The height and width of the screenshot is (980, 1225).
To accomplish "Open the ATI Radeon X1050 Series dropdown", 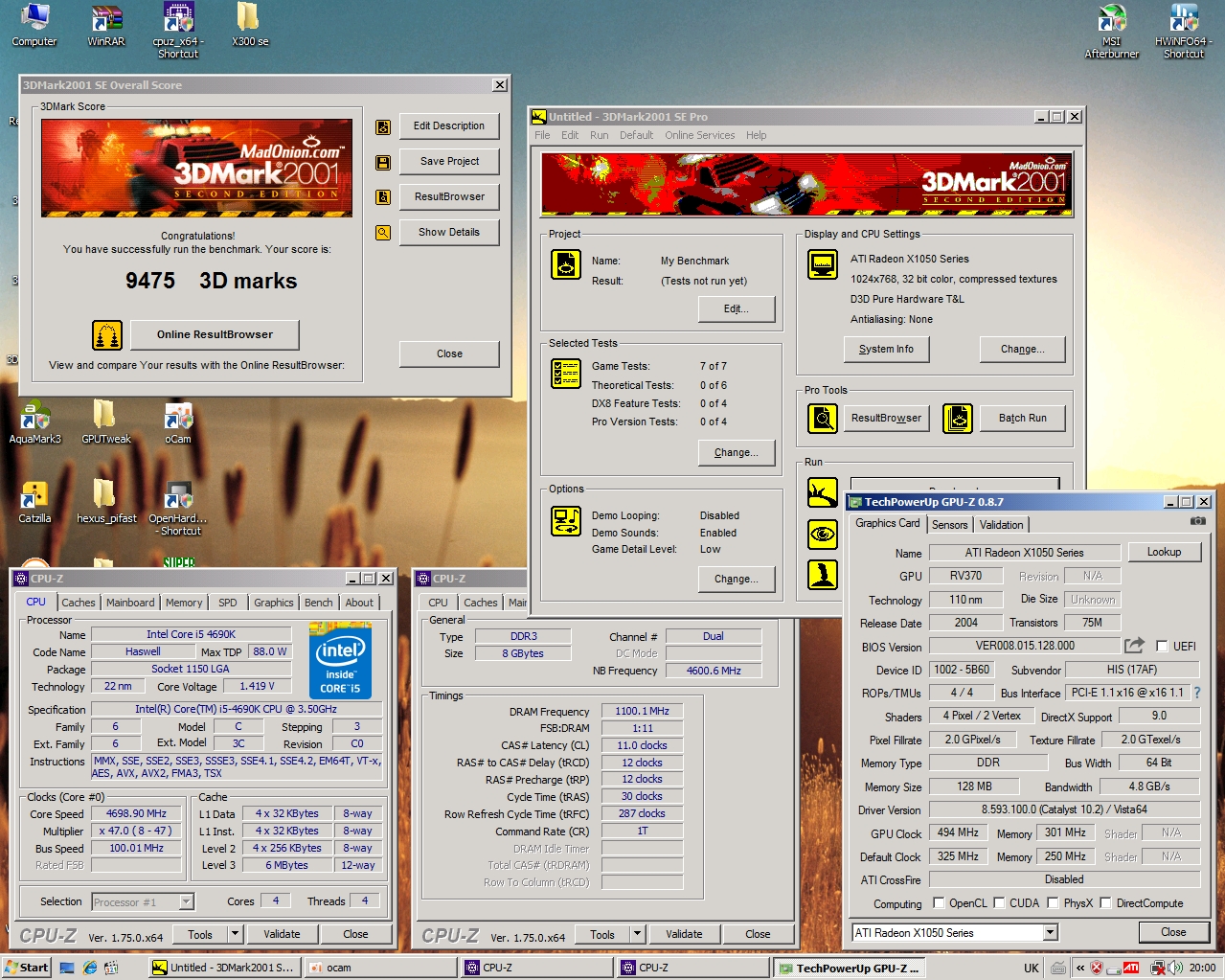I will coord(1051,932).
